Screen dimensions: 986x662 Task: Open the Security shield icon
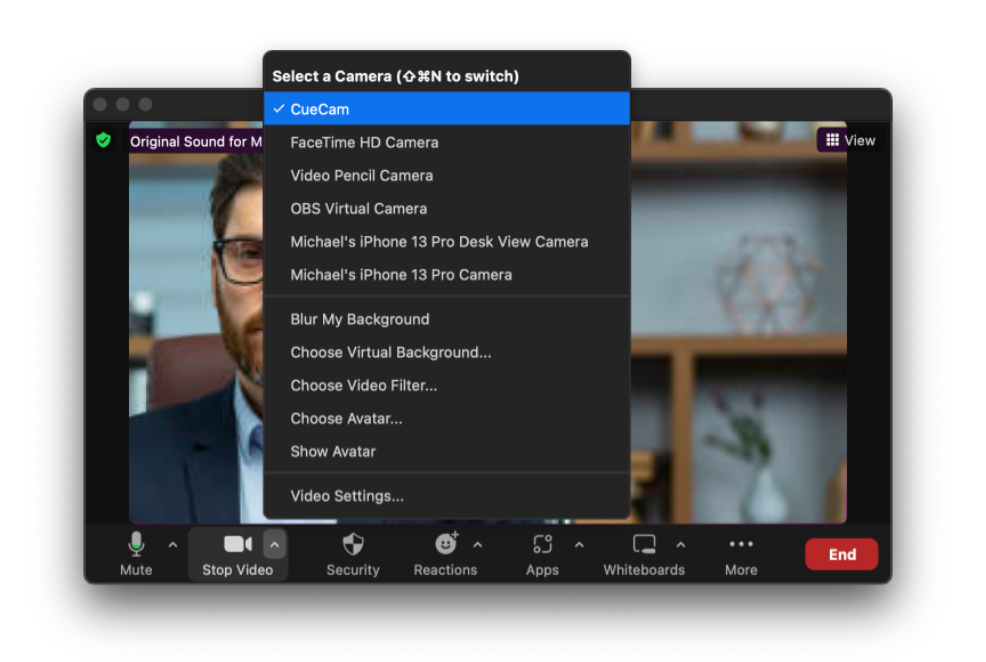pos(353,544)
